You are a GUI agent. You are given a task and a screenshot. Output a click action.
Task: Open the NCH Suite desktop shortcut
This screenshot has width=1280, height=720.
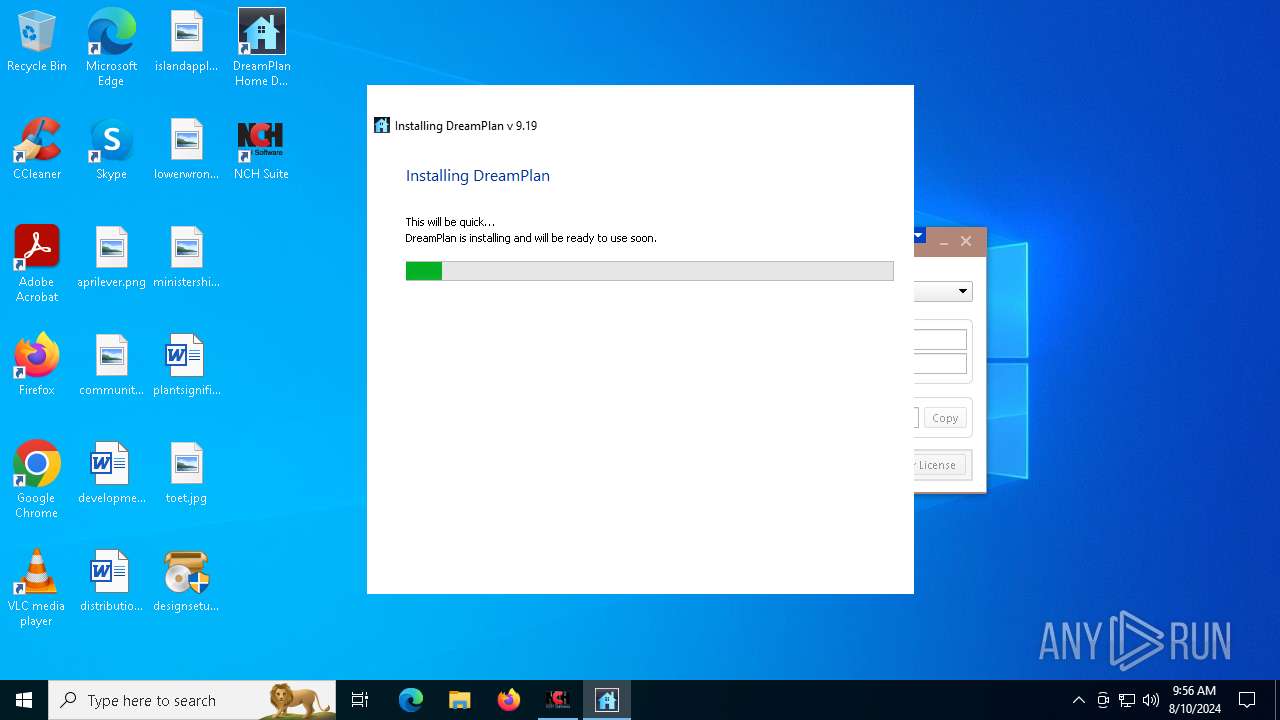pos(261,150)
